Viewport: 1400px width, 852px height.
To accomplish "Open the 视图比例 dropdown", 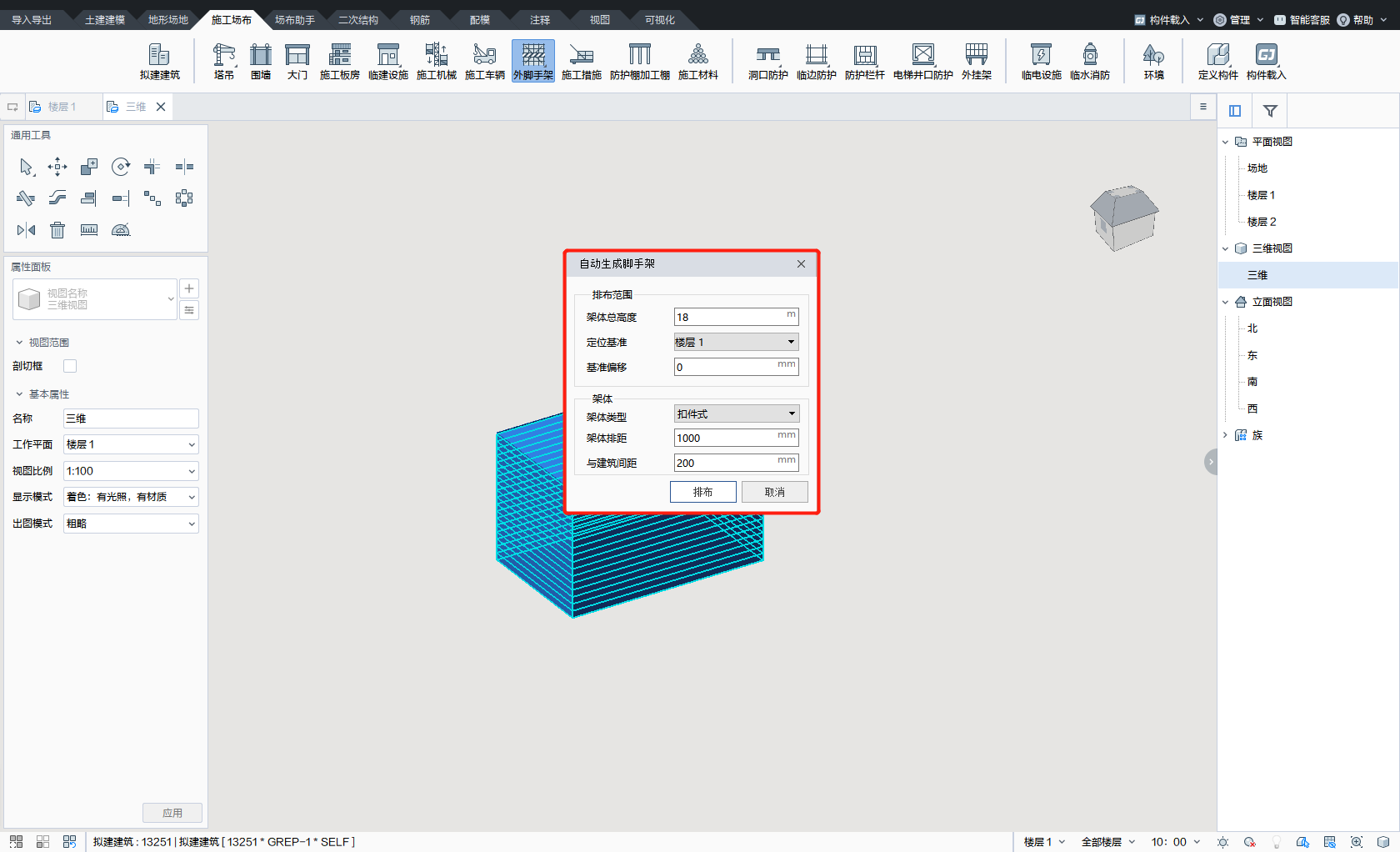I will click(131, 471).
